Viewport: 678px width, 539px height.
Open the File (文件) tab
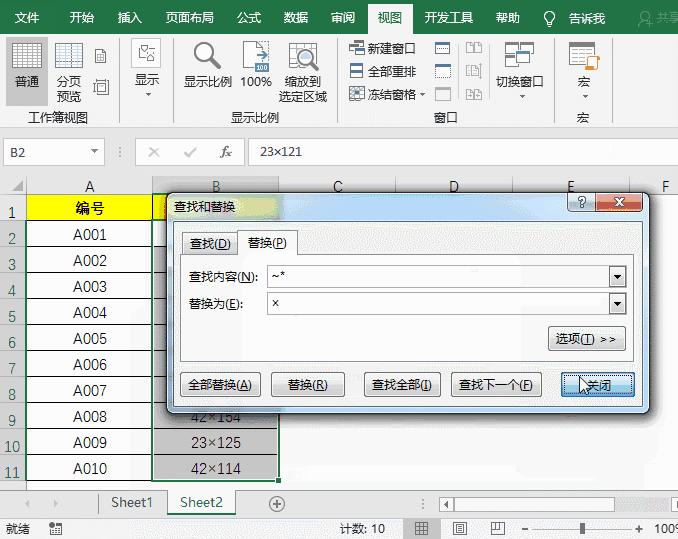(27, 18)
